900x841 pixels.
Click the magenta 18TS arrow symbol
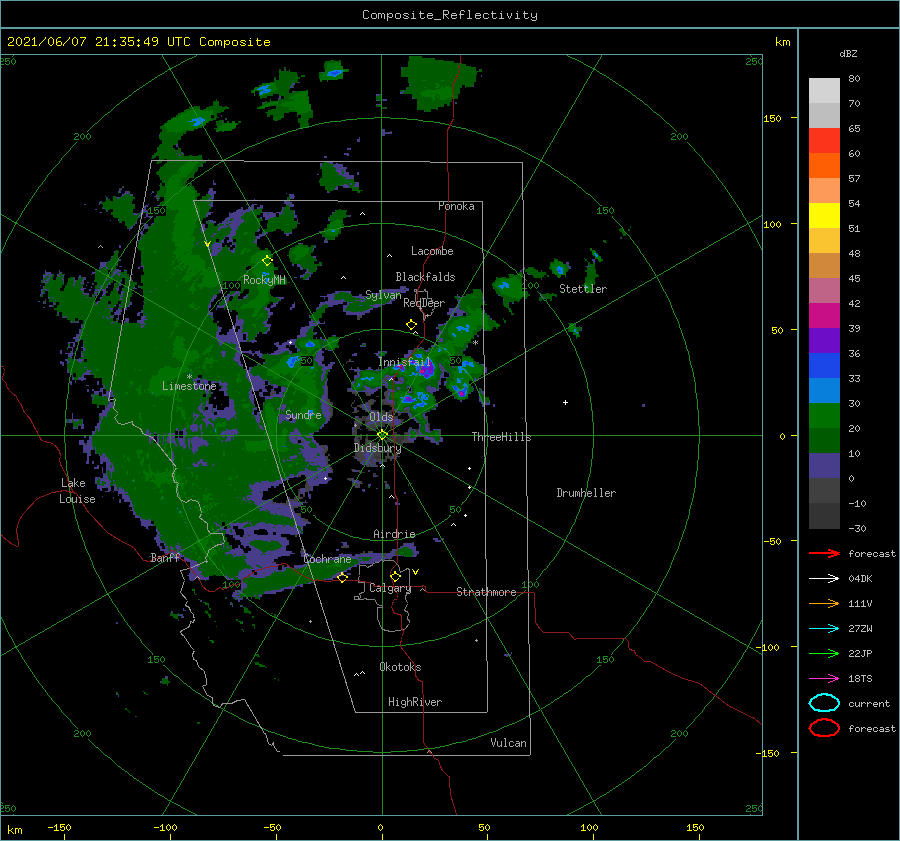click(x=824, y=679)
